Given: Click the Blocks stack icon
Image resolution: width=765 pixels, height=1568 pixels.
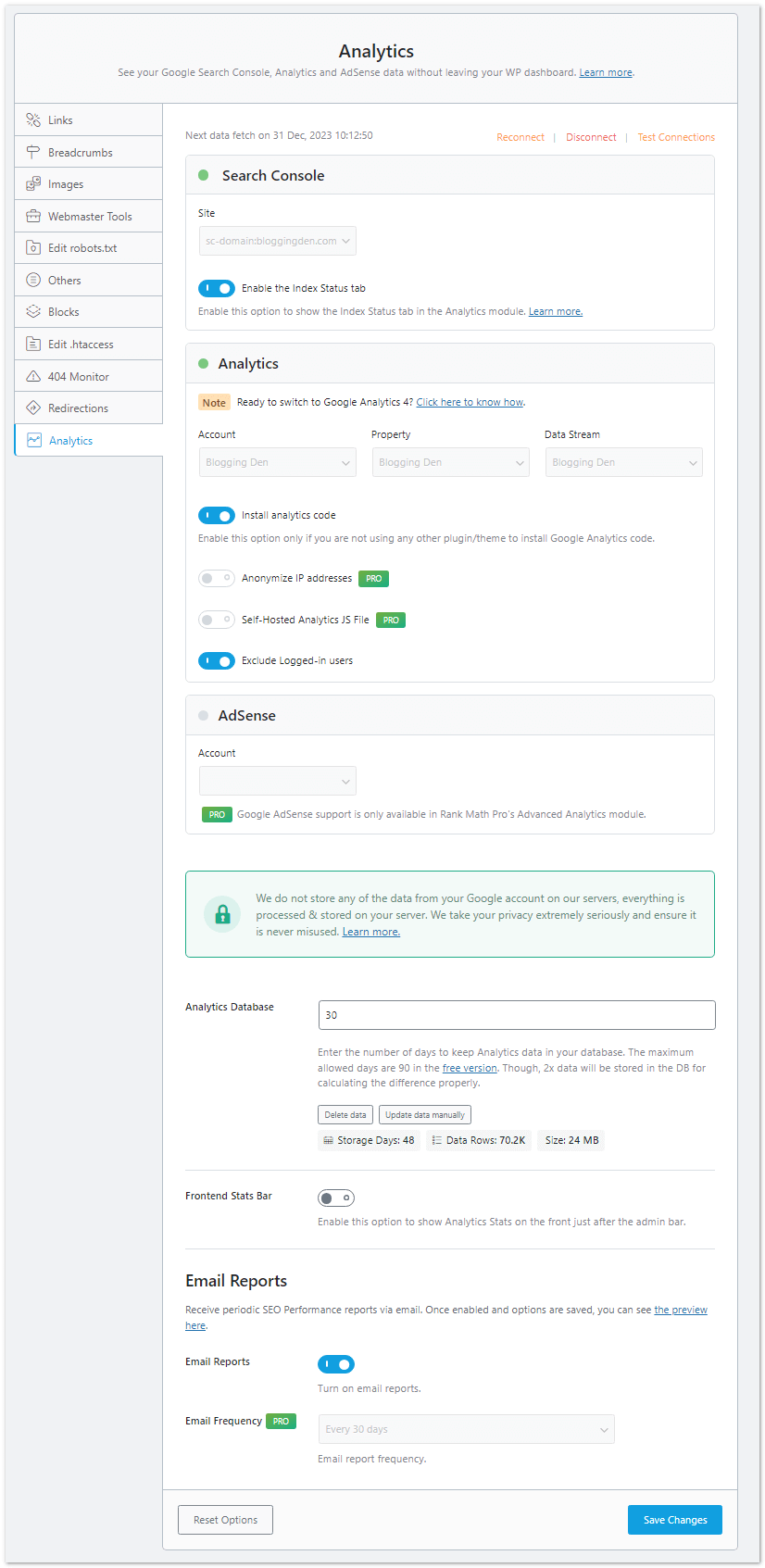Looking at the screenshot, I should [x=33, y=312].
